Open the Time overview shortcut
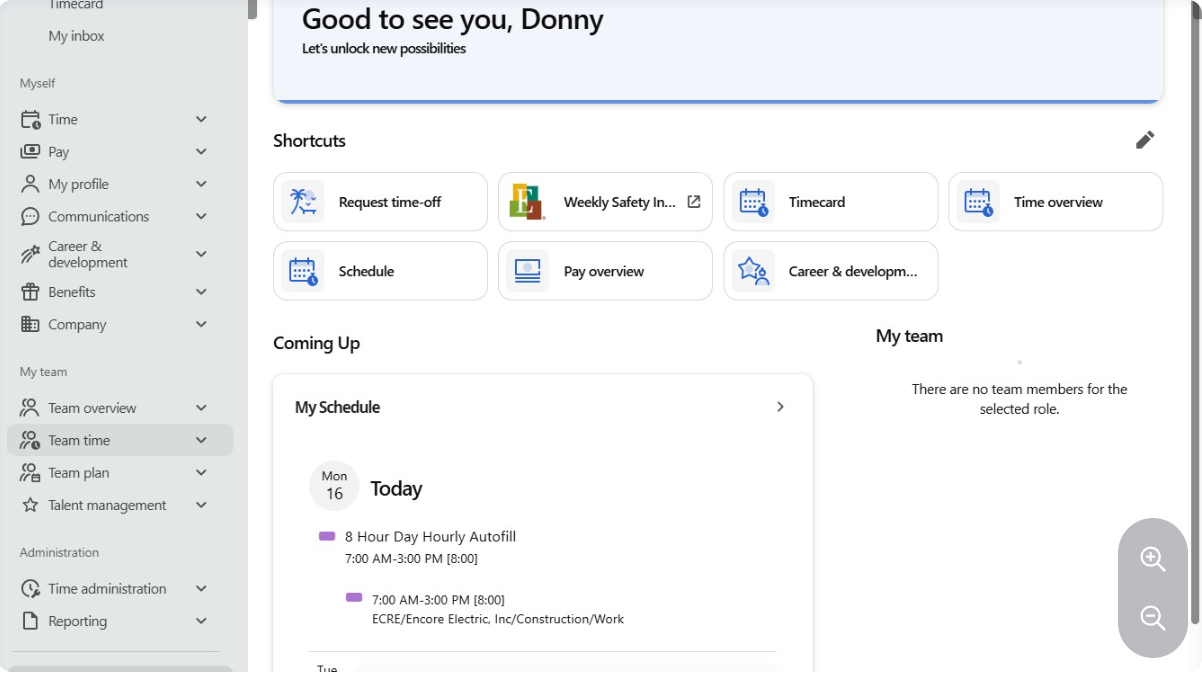 click(1056, 202)
